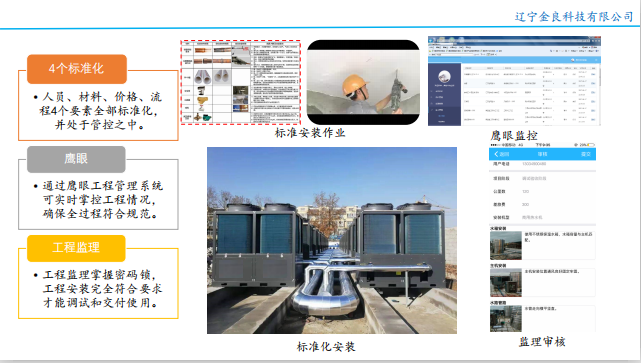
Task: Click the scrollbar of the monitoring table
Action: pos(599,94)
